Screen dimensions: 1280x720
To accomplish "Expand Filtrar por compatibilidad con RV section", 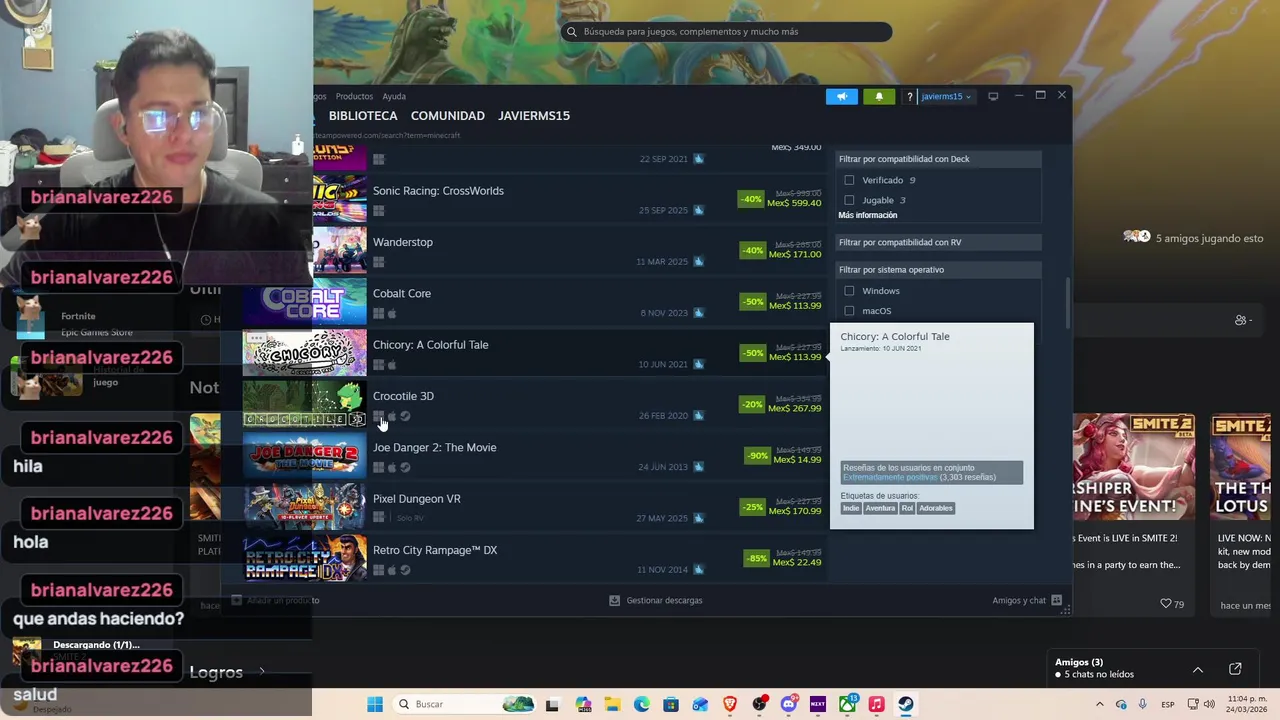I will 938,242.
